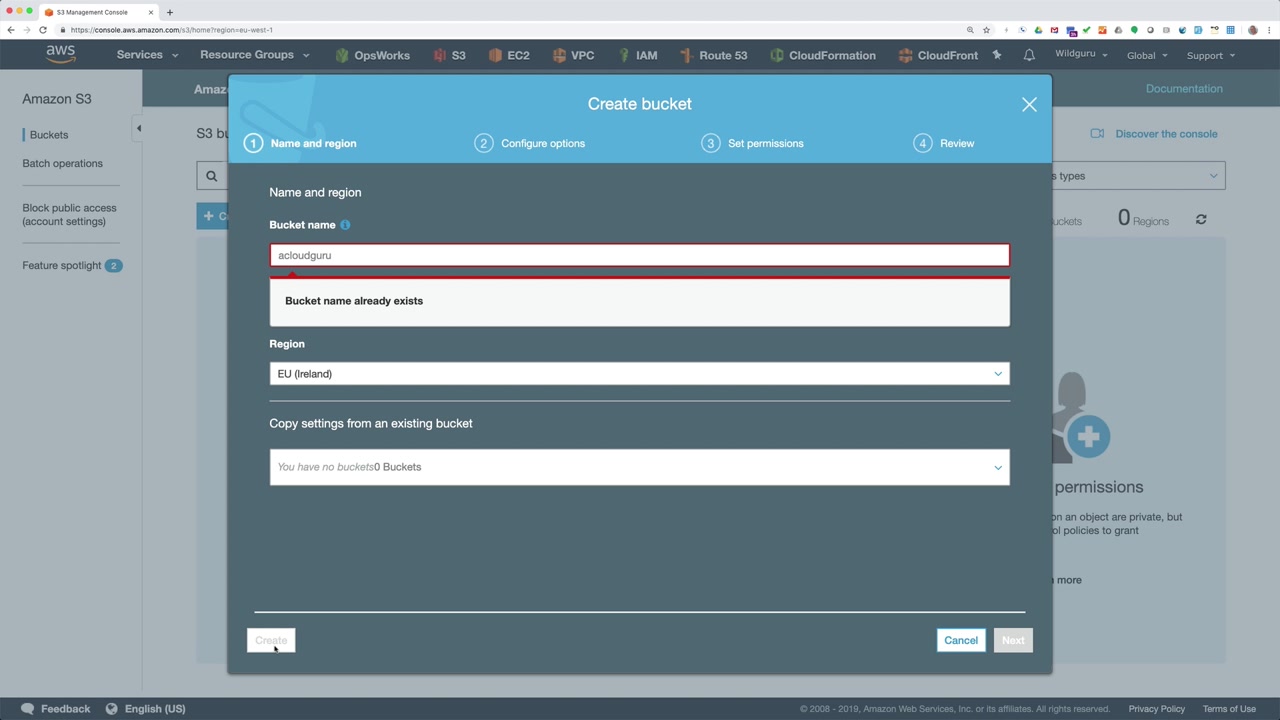This screenshot has height=720, width=1280.
Task: Open the copy settings bucket dropdown
Action: point(640,467)
